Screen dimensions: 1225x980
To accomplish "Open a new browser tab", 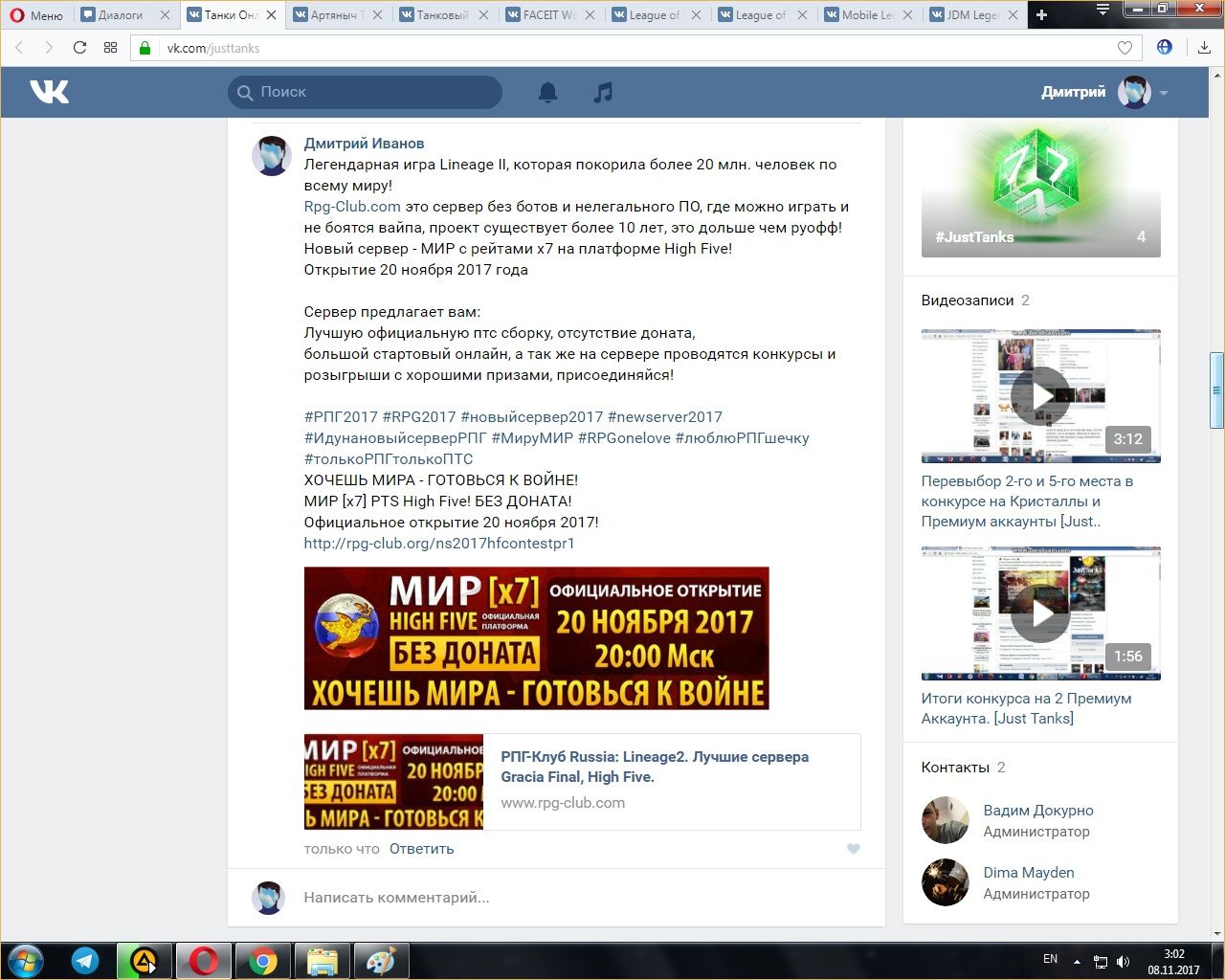I will click(1042, 14).
